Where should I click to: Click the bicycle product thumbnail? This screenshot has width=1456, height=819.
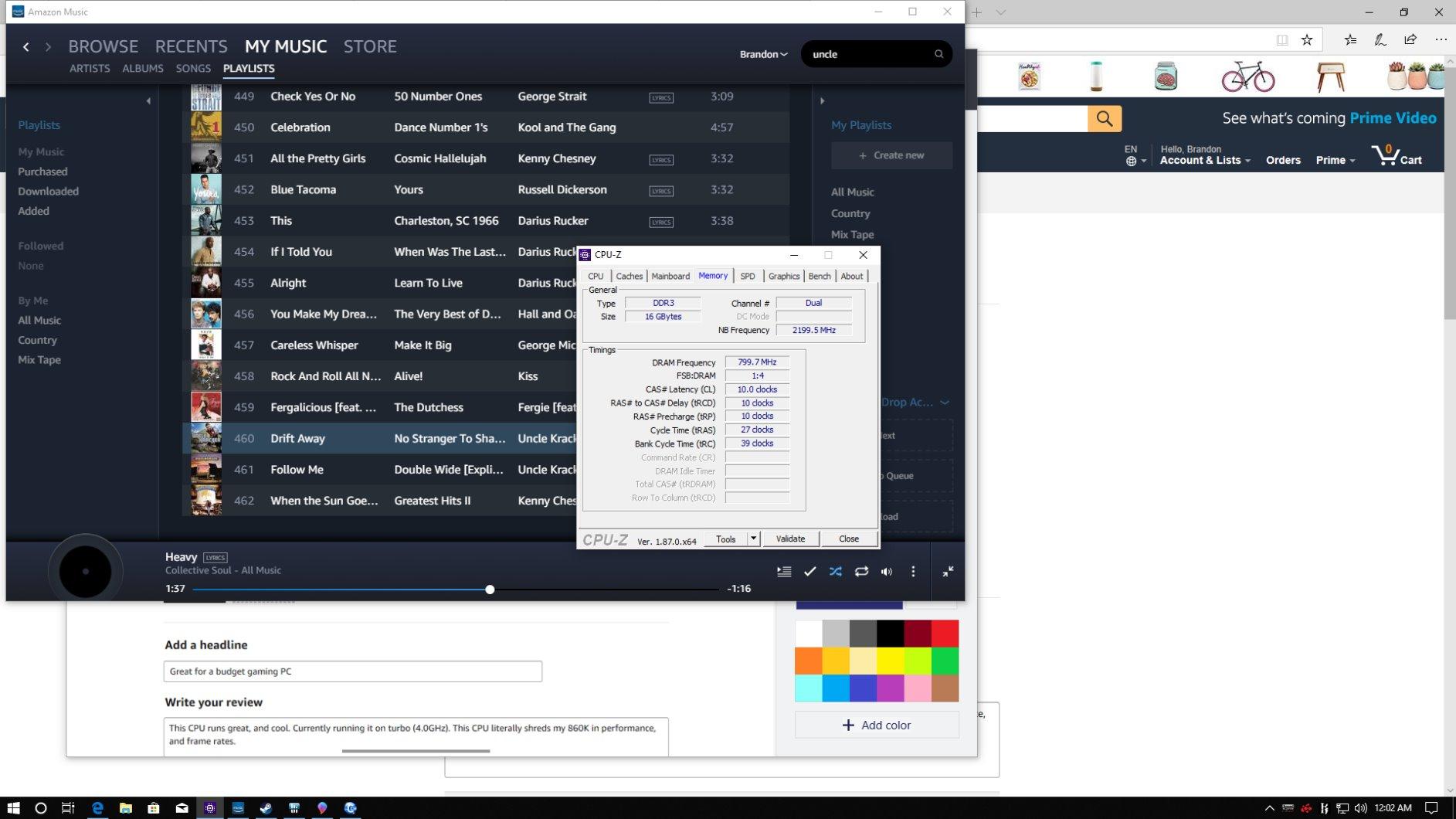click(1248, 76)
